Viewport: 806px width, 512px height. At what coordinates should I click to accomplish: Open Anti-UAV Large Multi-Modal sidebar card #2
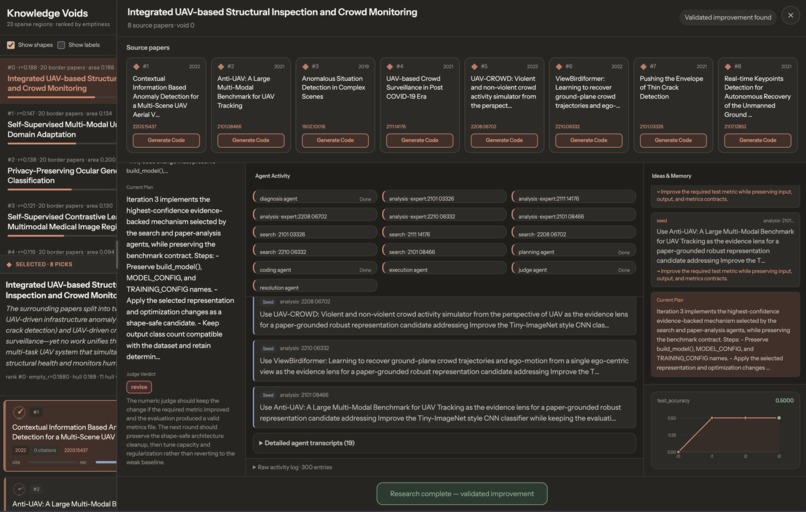point(61,495)
